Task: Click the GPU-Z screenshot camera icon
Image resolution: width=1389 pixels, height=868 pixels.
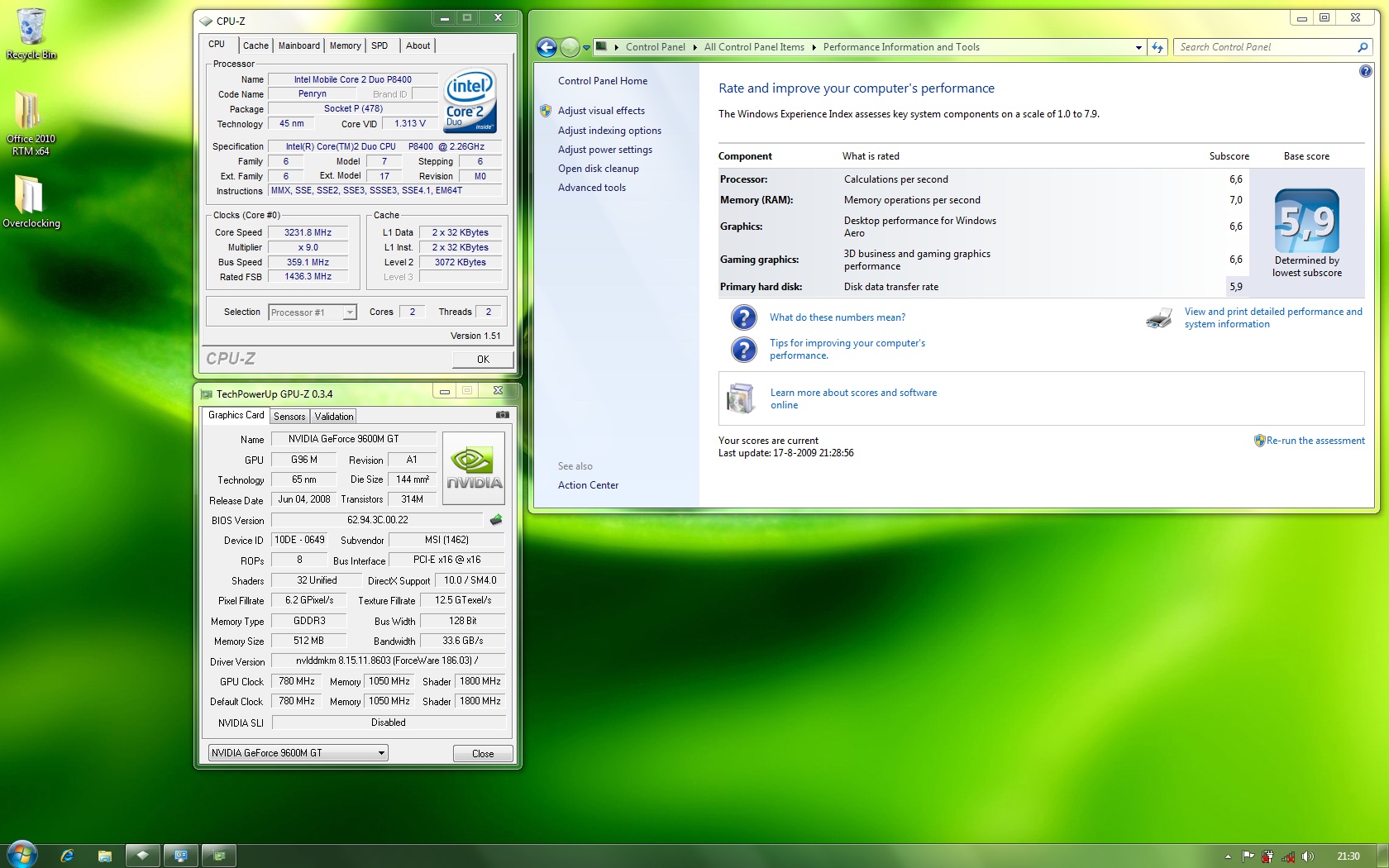Action: (502, 415)
